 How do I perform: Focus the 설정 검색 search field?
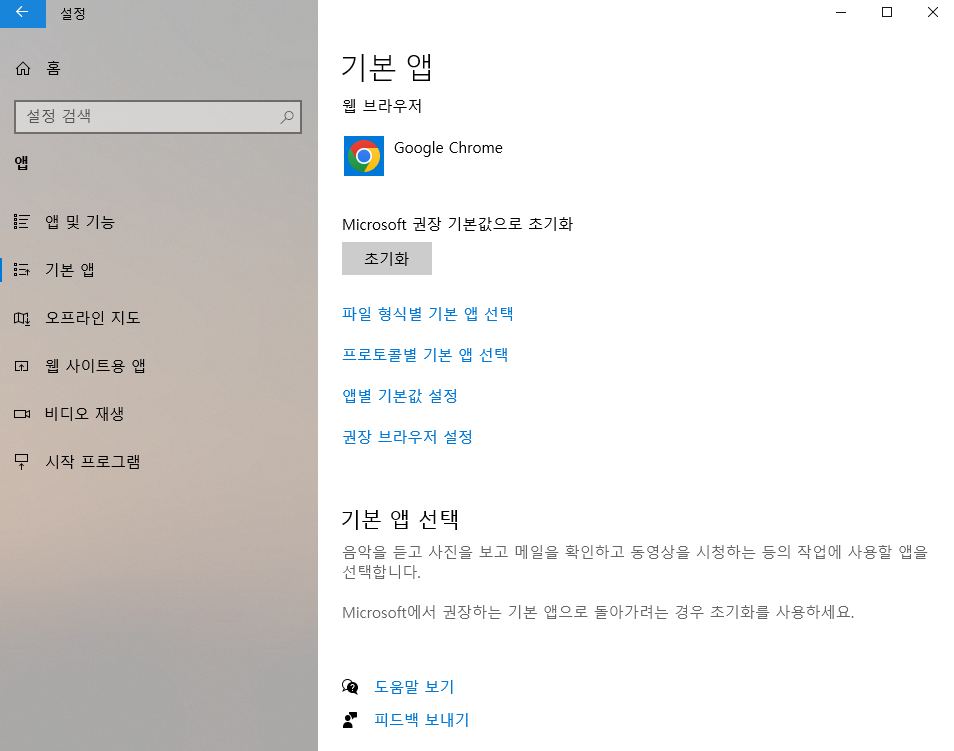(x=158, y=116)
